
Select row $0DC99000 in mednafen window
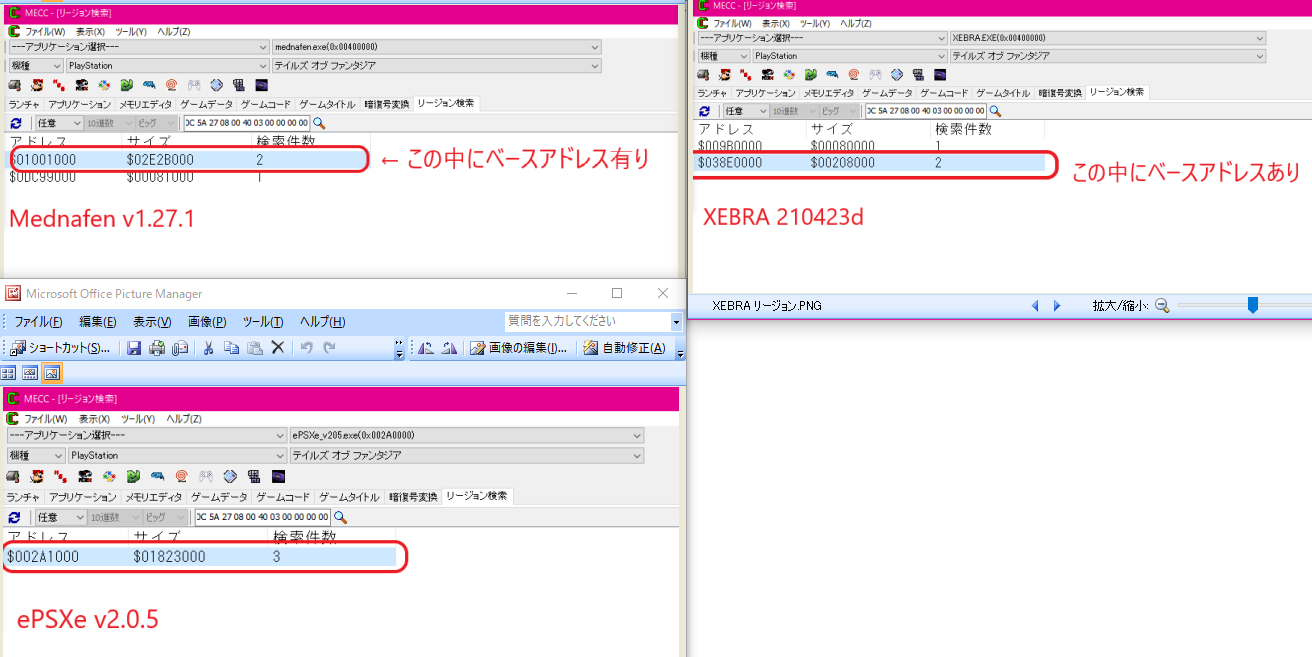coord(188,177)
